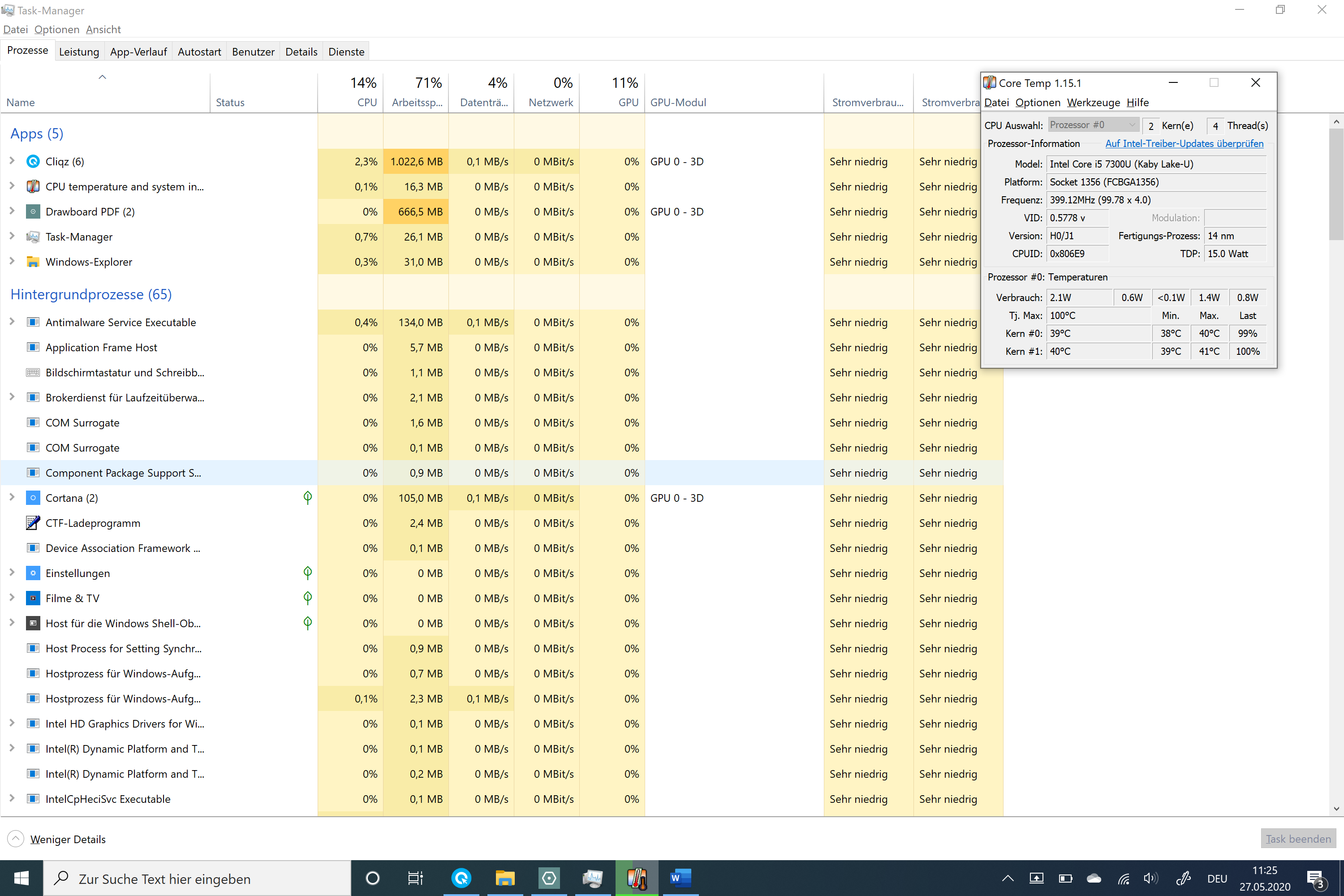The height and width of the screenshot is (896, 1344).
Task: Switch to the Leistung tab
Action: 79,52
